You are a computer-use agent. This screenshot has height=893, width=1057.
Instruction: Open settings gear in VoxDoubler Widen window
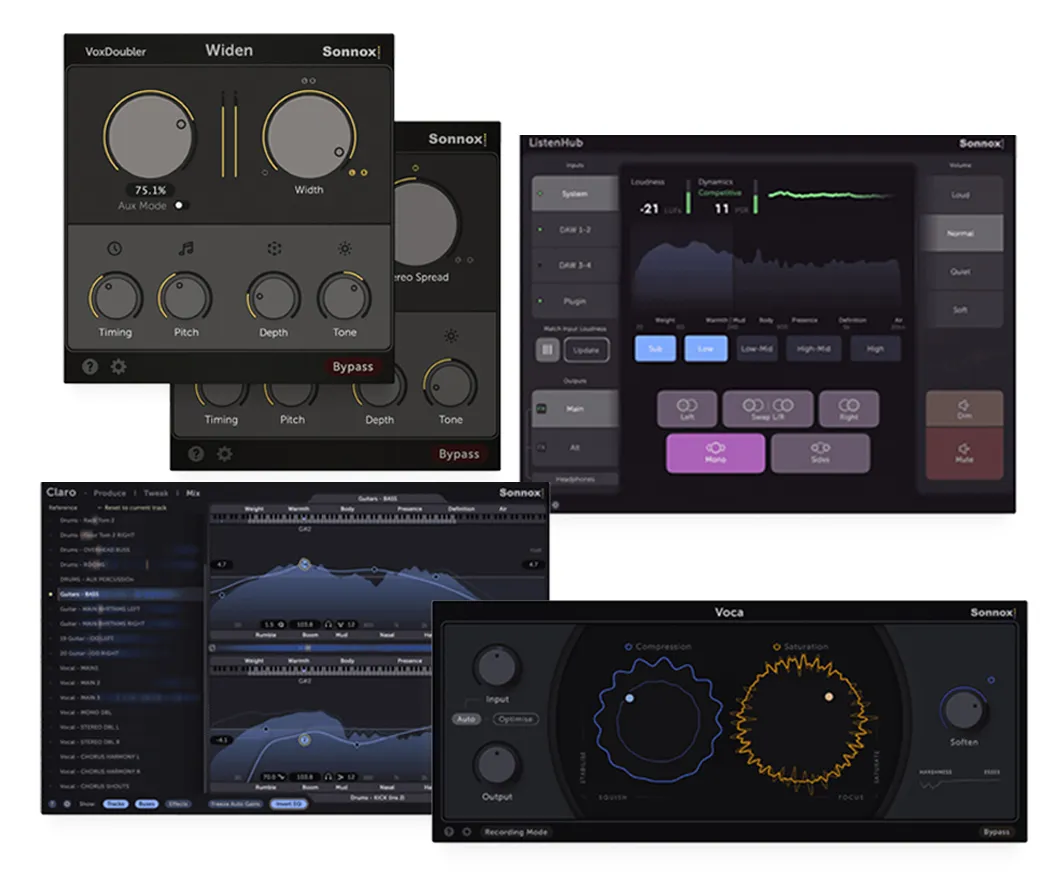click(119, 367)
